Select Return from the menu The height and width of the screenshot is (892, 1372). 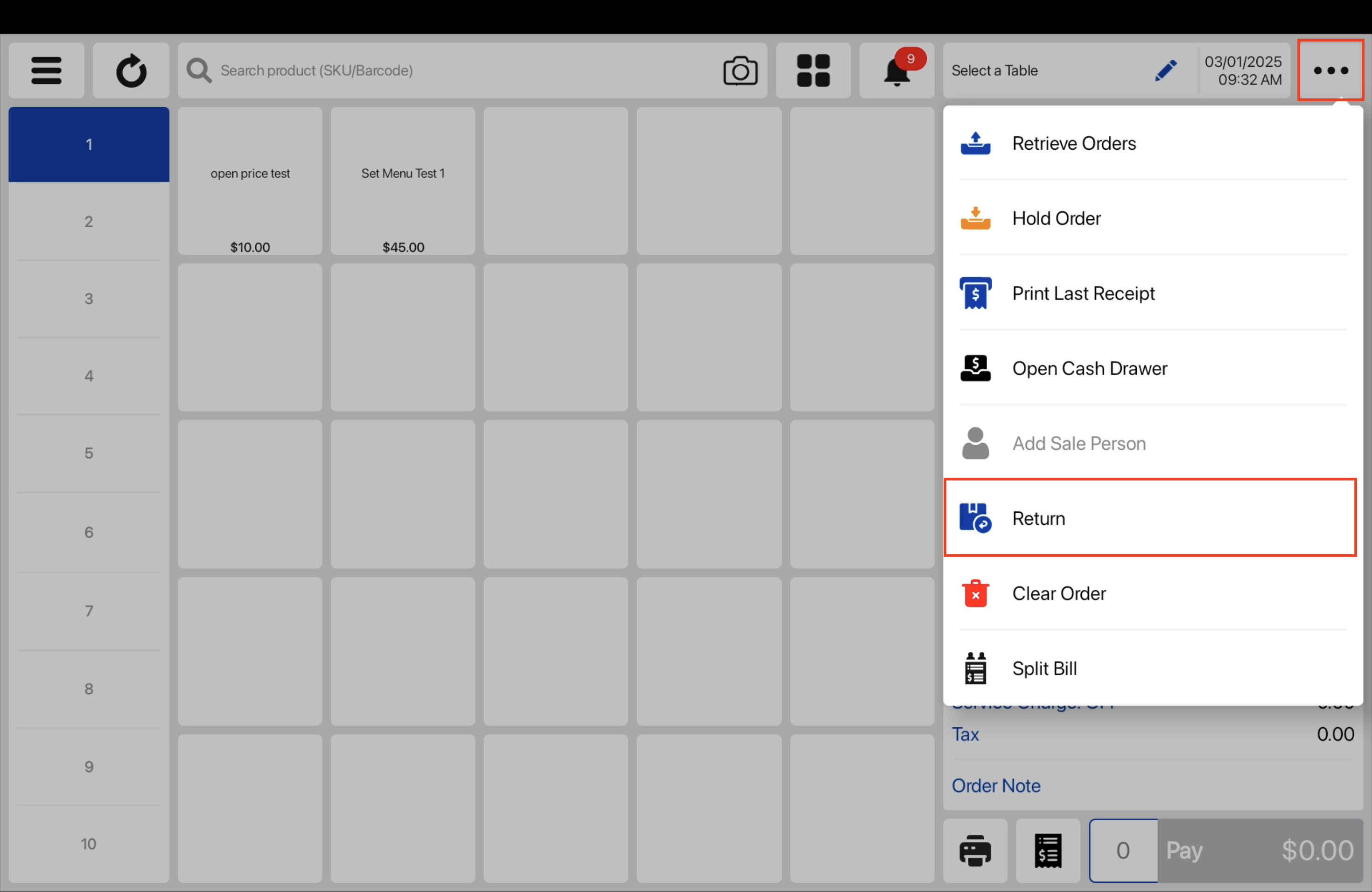(x=1038, y=518)
